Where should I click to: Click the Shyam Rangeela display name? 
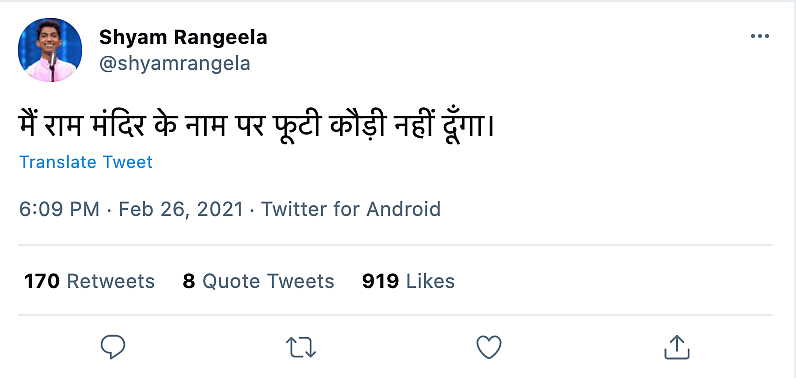(183, 37)
